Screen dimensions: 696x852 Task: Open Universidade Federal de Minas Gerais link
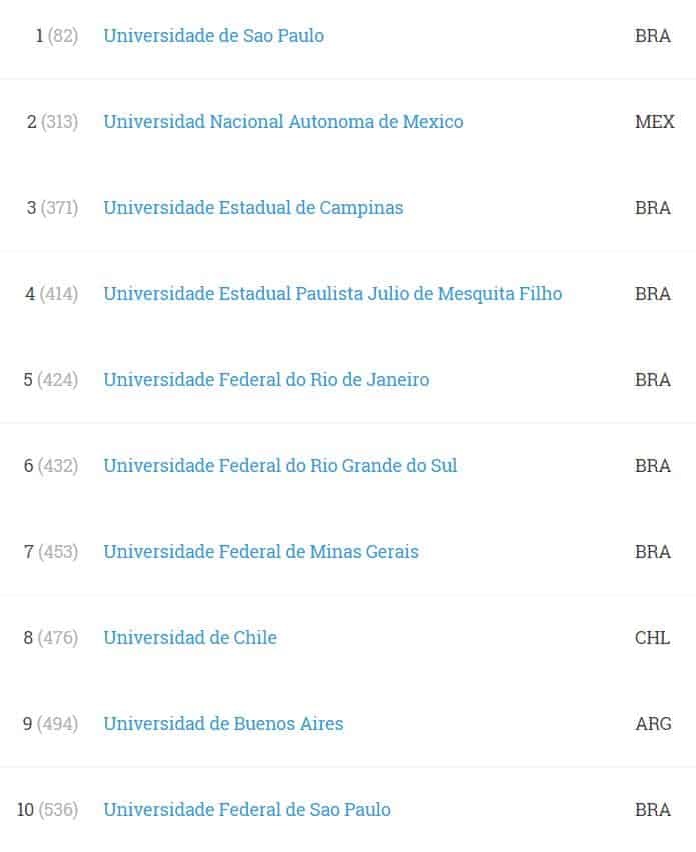261,552
